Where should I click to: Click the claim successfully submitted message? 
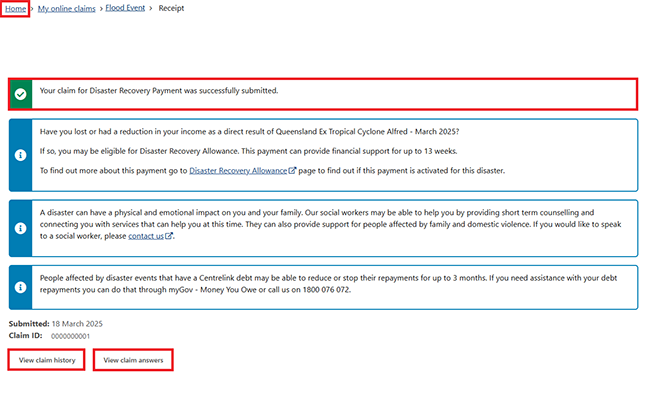158,91
